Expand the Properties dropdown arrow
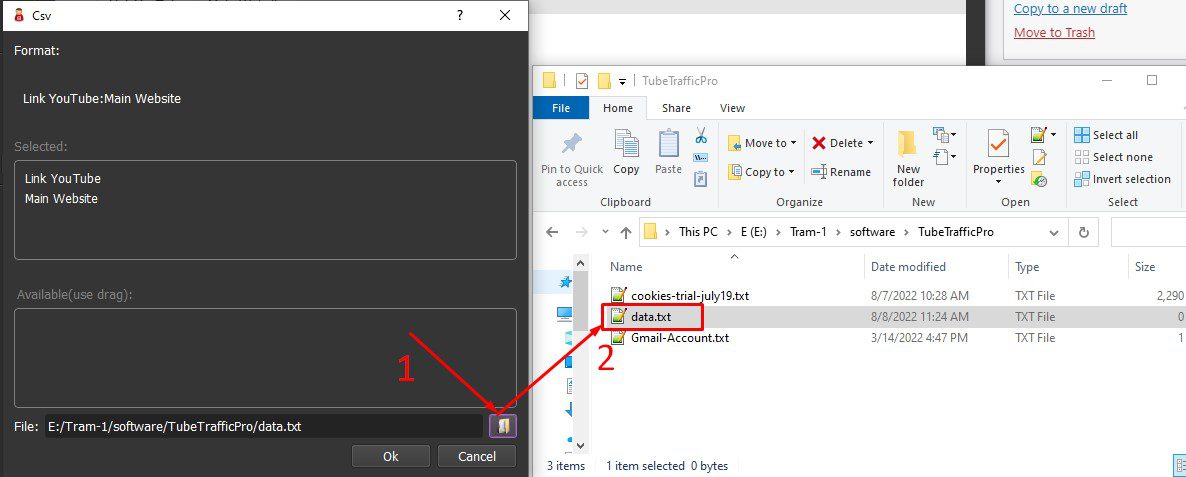 (x=998, y=182)
